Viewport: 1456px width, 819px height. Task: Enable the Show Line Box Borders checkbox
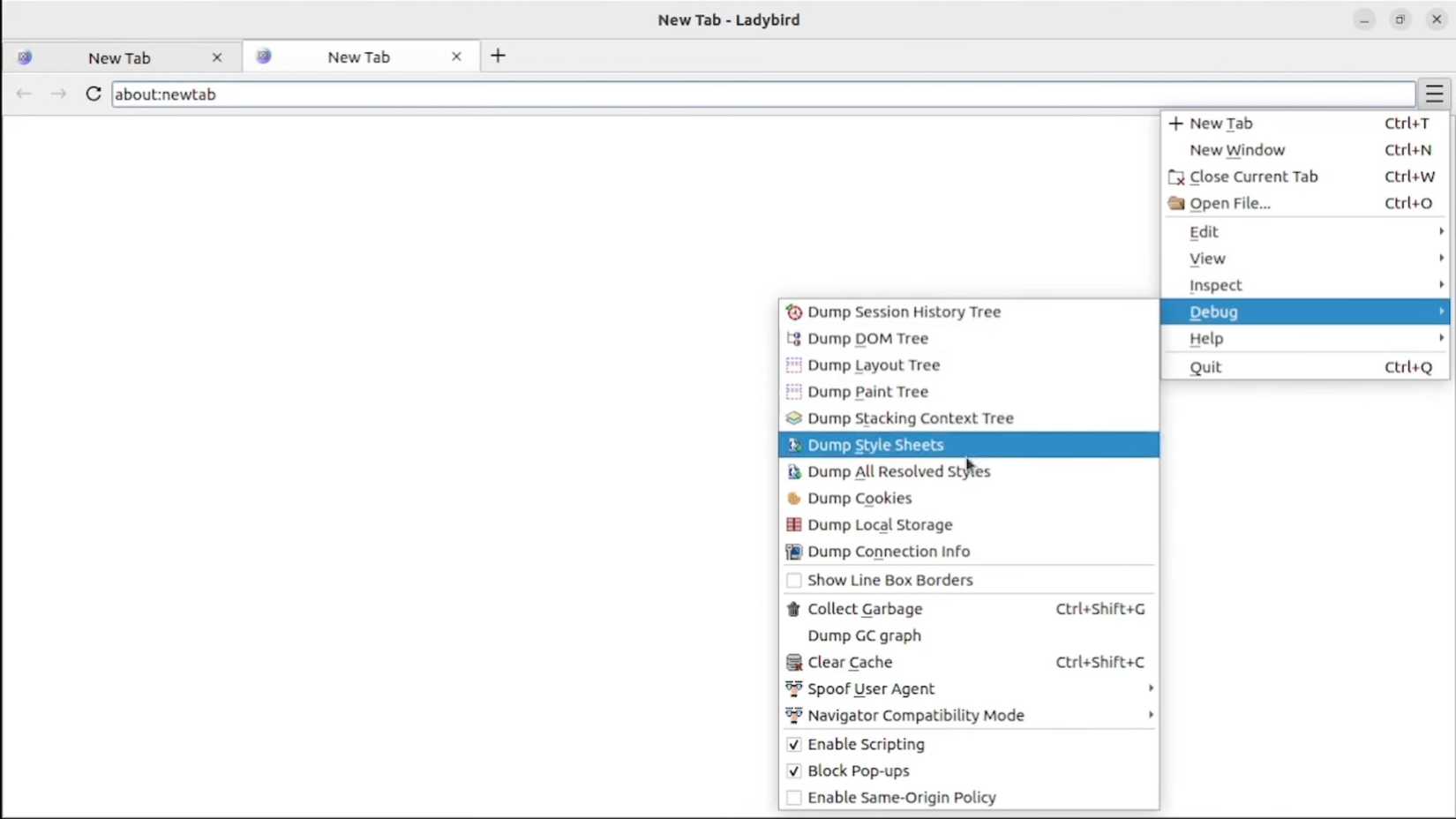point(793,581)
